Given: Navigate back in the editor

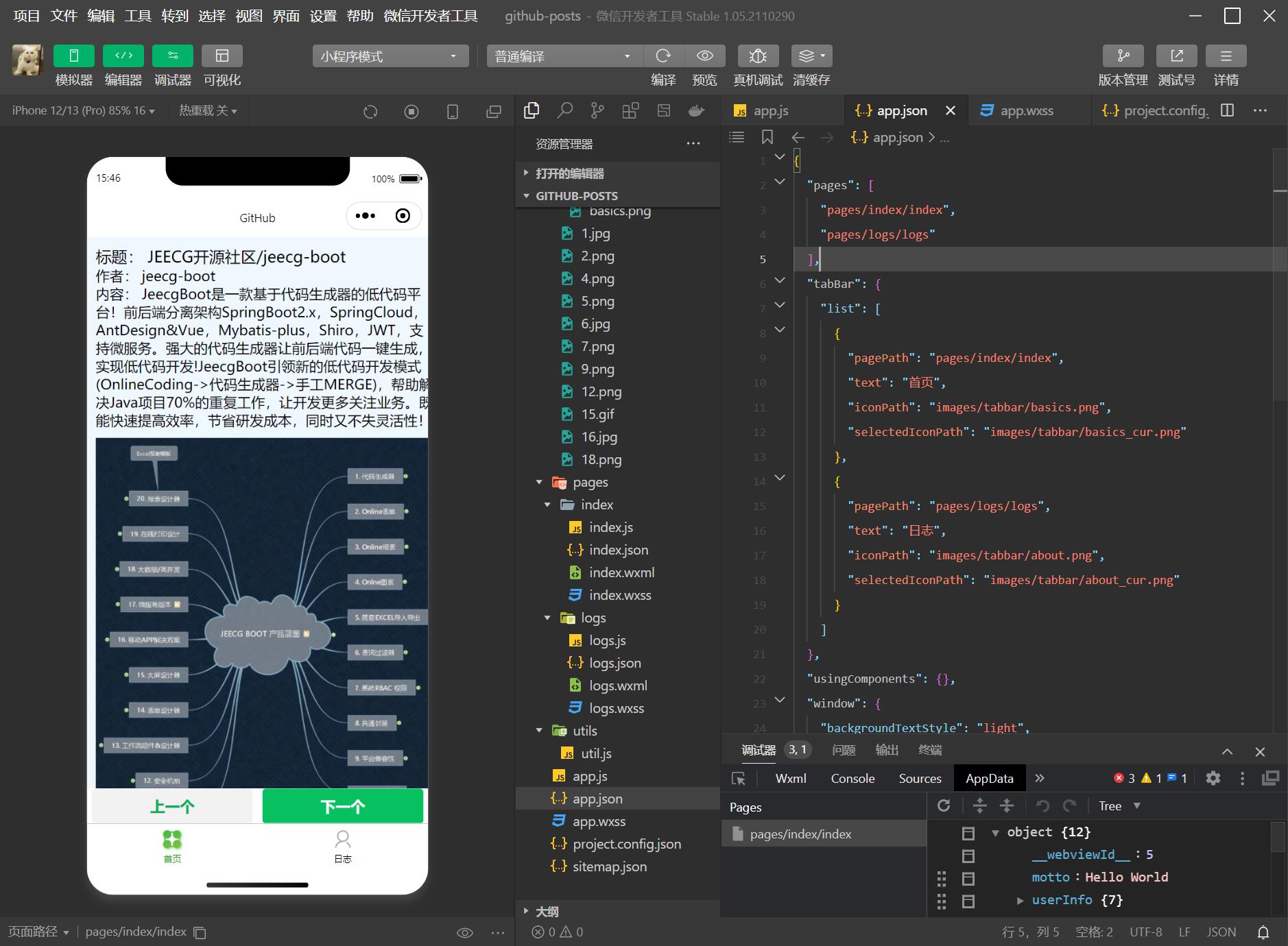Looking at the screenshot, I should [x=798, y=137].
